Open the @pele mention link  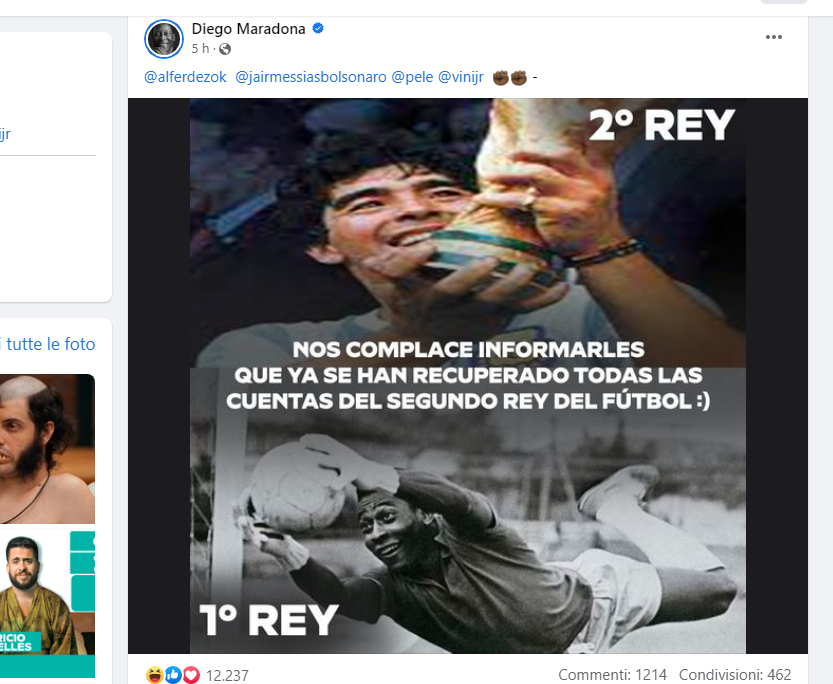[x=412, y=77]
